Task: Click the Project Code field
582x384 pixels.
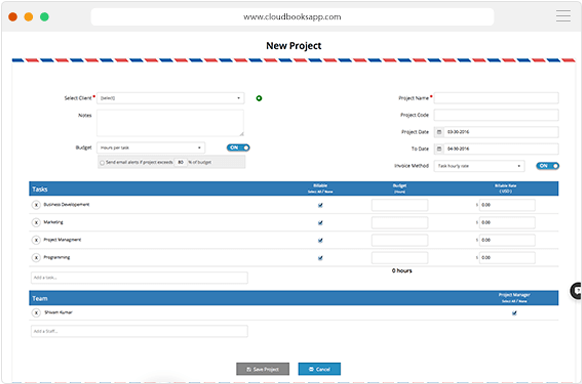Action: (x=496, y=115)
